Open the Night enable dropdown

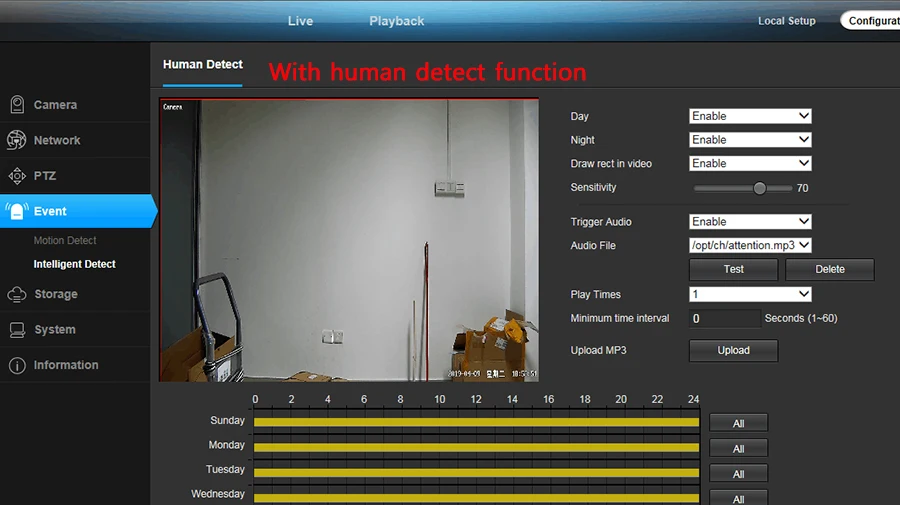[x=750, y=139]
